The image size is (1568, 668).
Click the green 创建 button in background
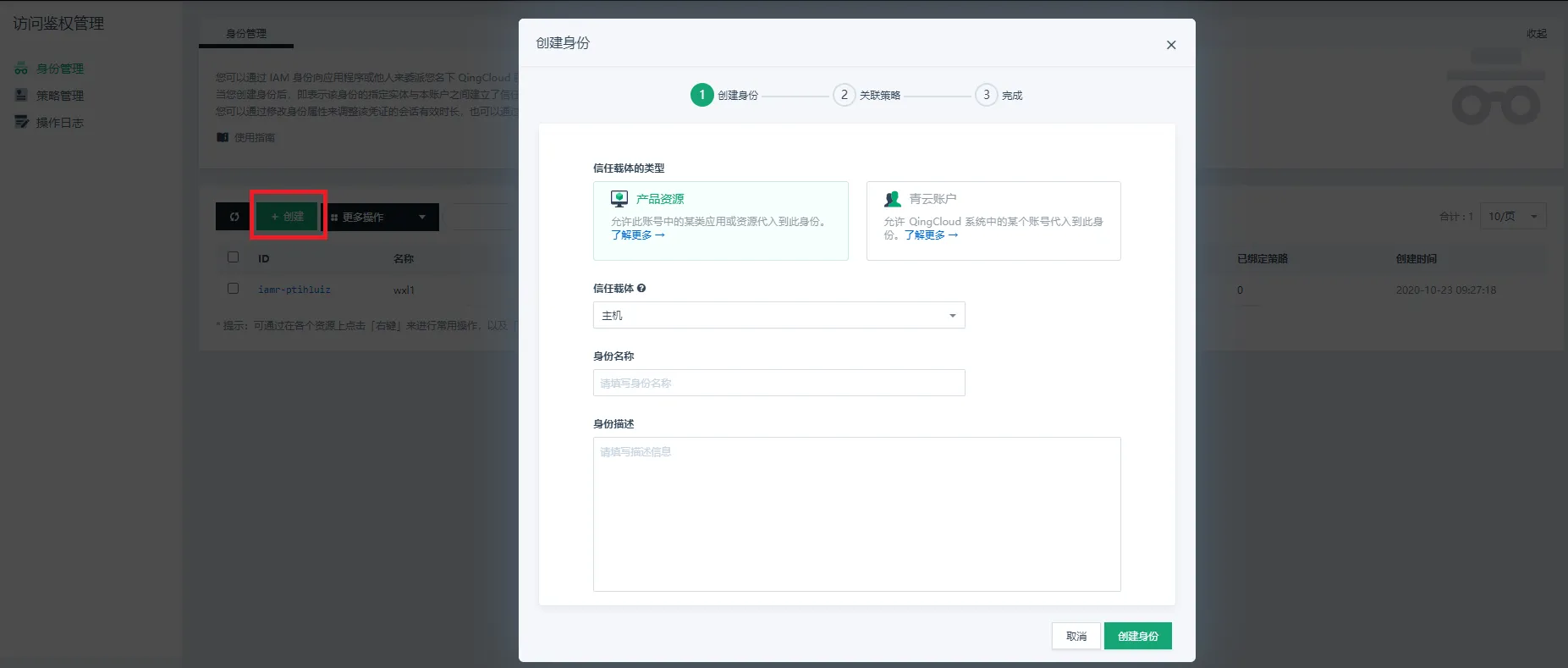(x=288, y=217)
